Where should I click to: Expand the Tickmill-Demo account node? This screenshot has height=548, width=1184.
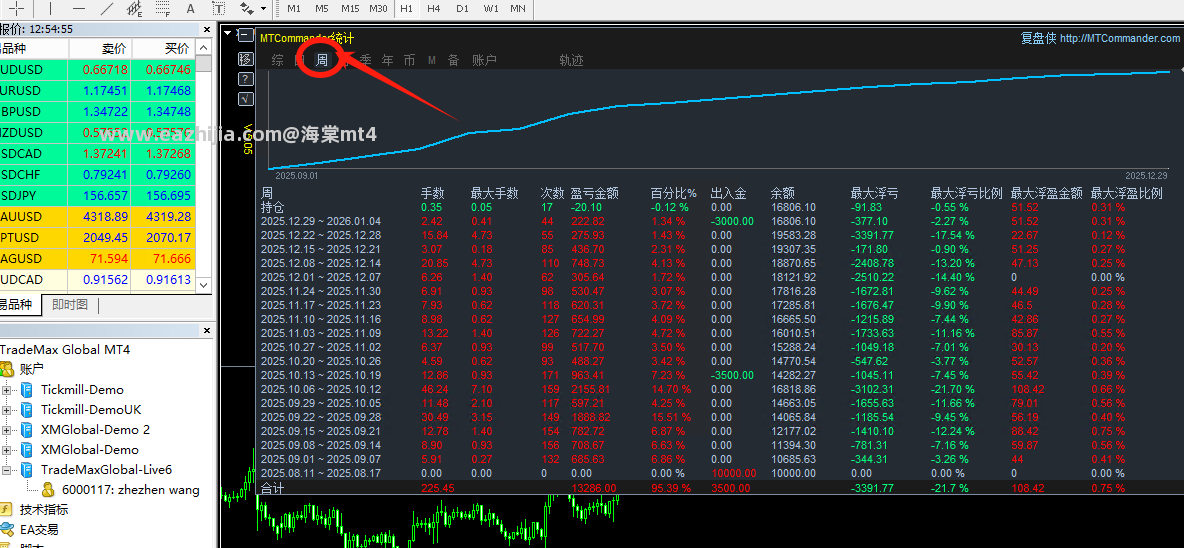pos(6,390)
